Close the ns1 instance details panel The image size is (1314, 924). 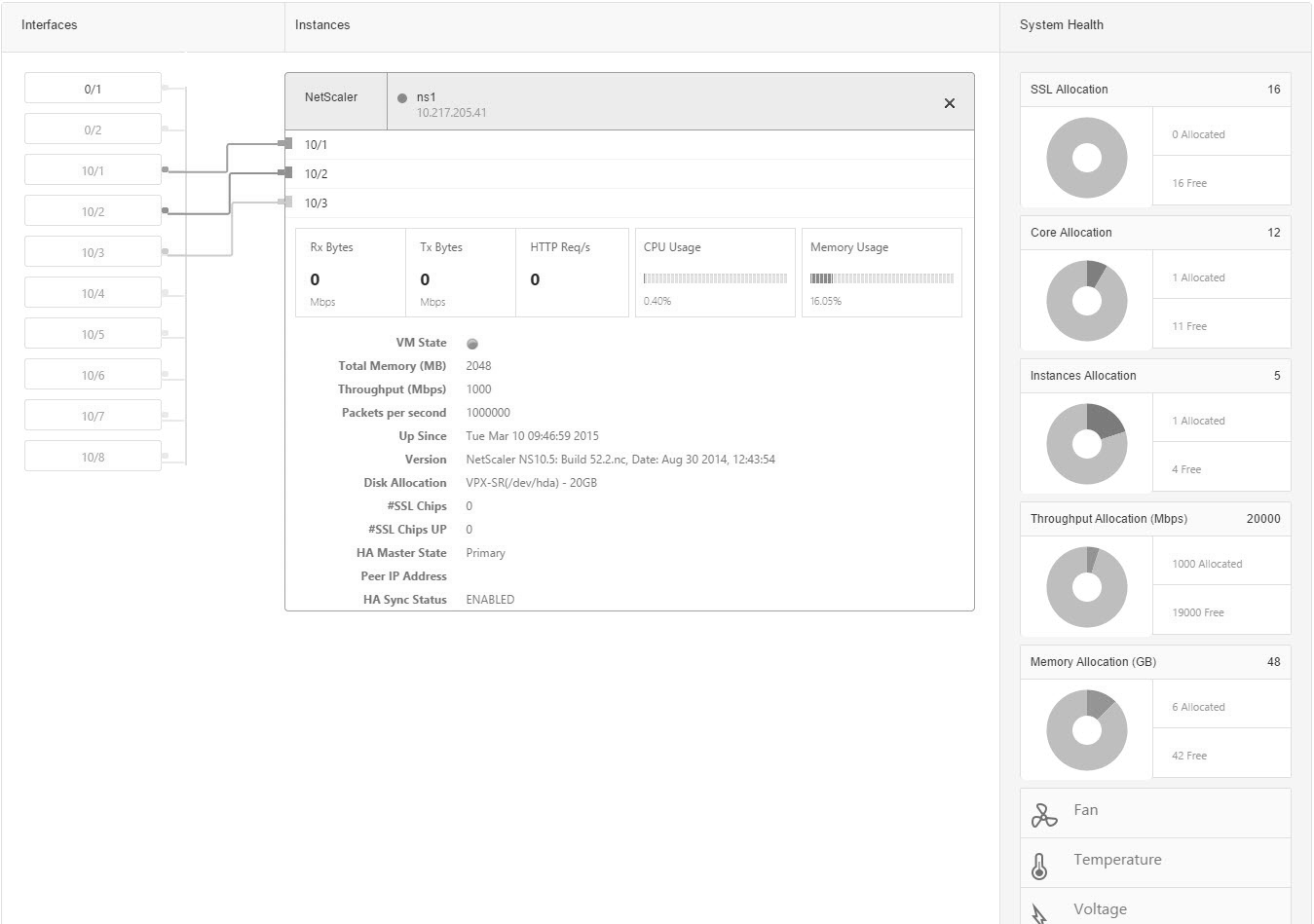coord(950,103)
